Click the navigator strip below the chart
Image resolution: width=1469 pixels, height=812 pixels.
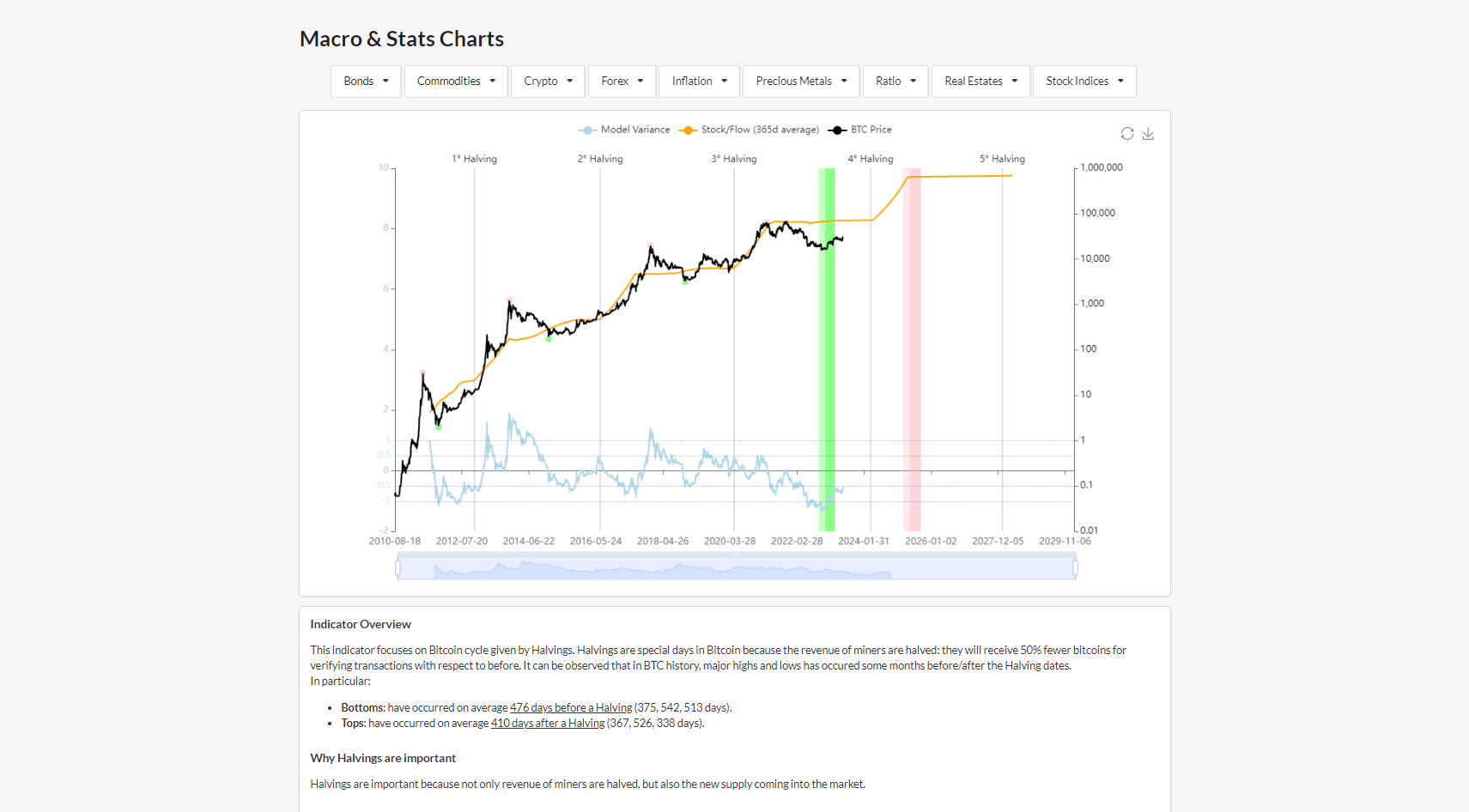click(x=736, y=567)
